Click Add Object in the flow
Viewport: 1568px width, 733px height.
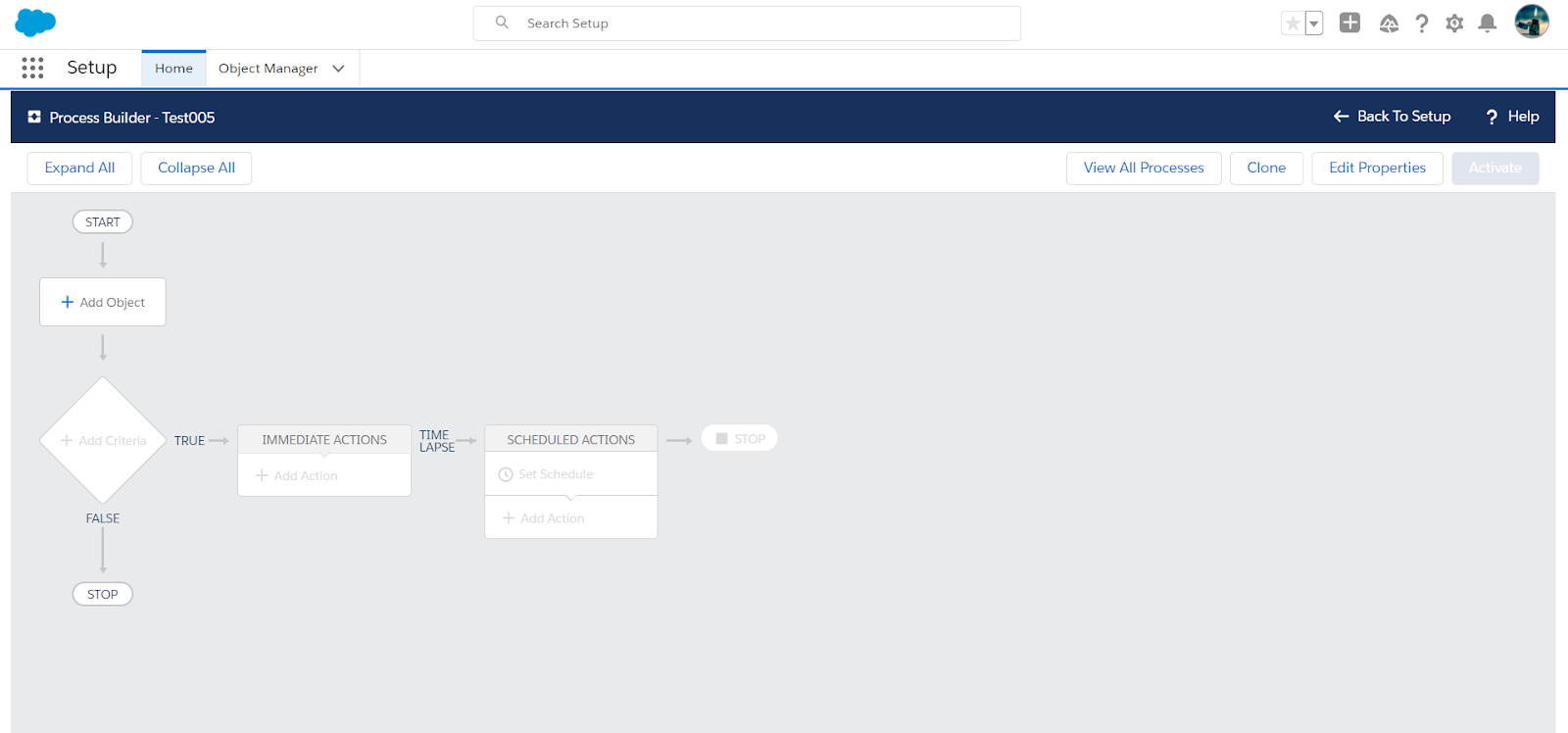pos(103,302)
